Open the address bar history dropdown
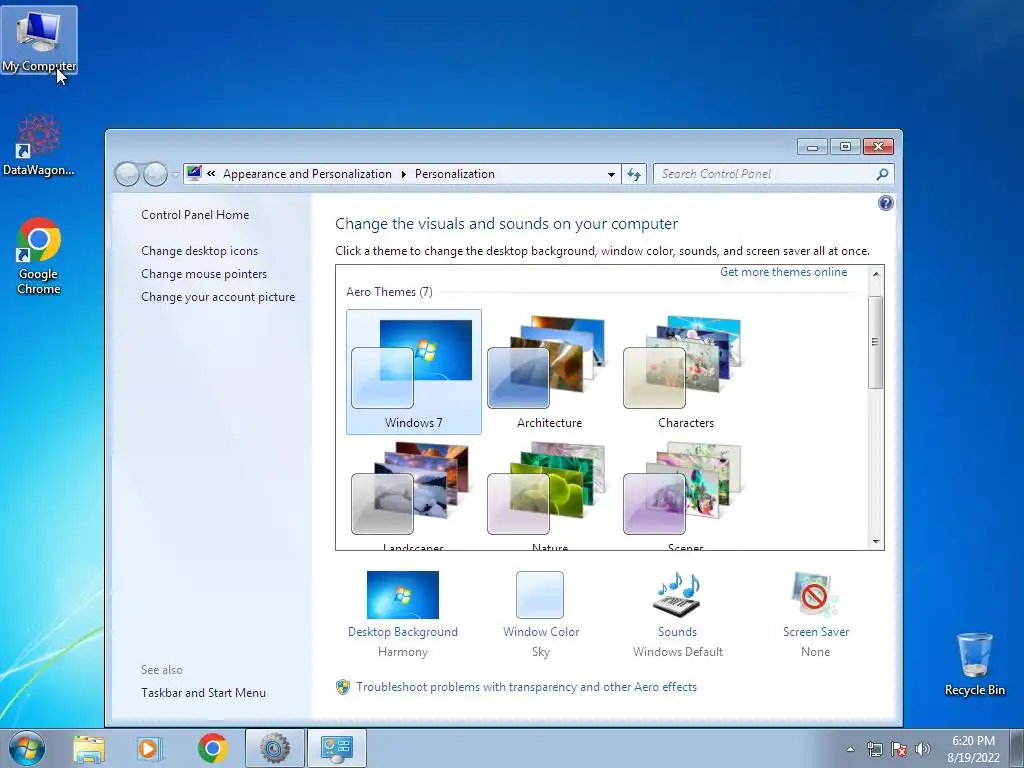This screenshot has width=1024, height=768. (611, 174)
